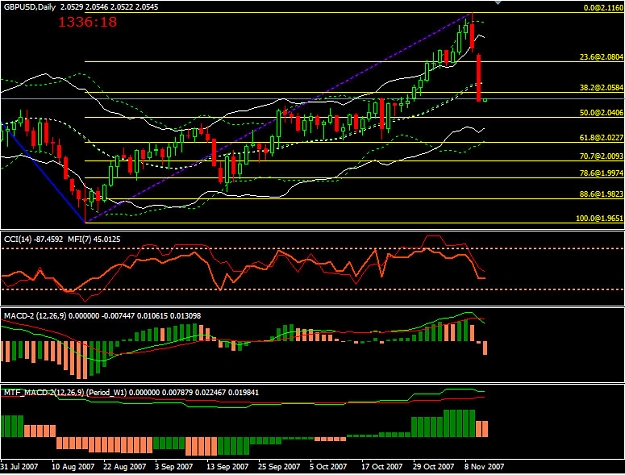Select the 0.0@2.1160 Fibonacci level label

[603, 8]
